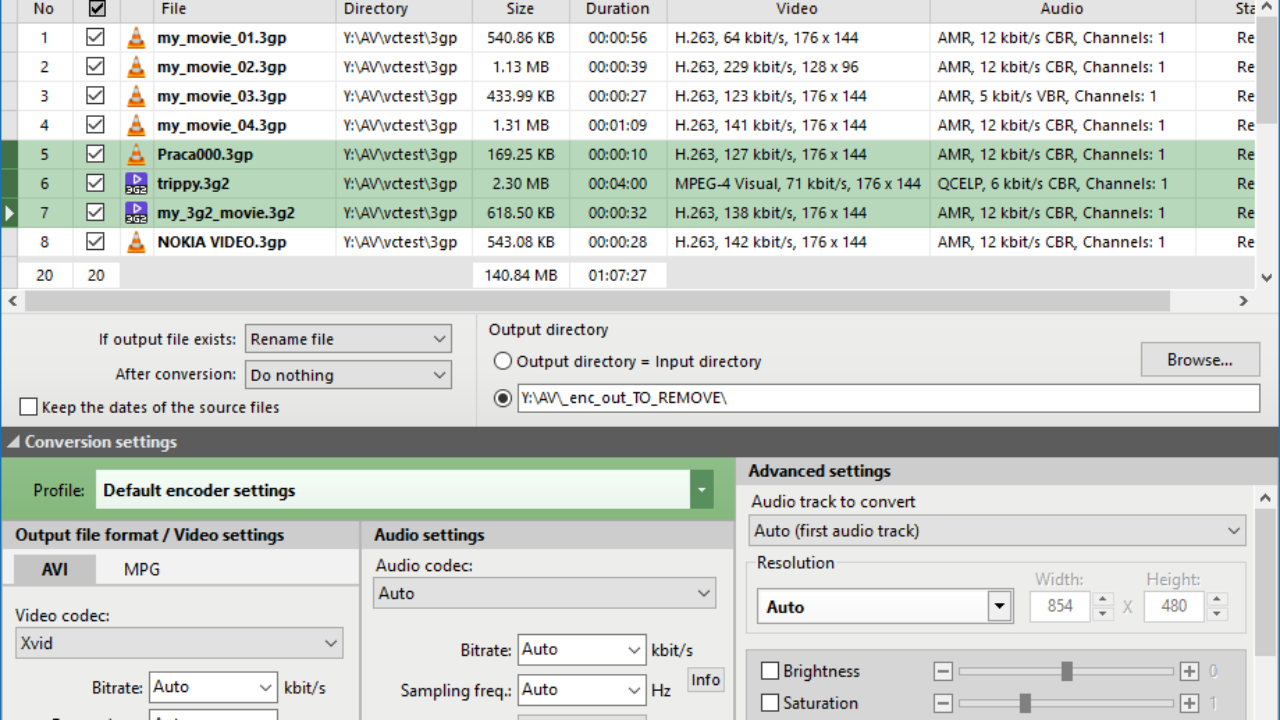Click the plus icon on Brightness slider

click(x=1189, y=672)
